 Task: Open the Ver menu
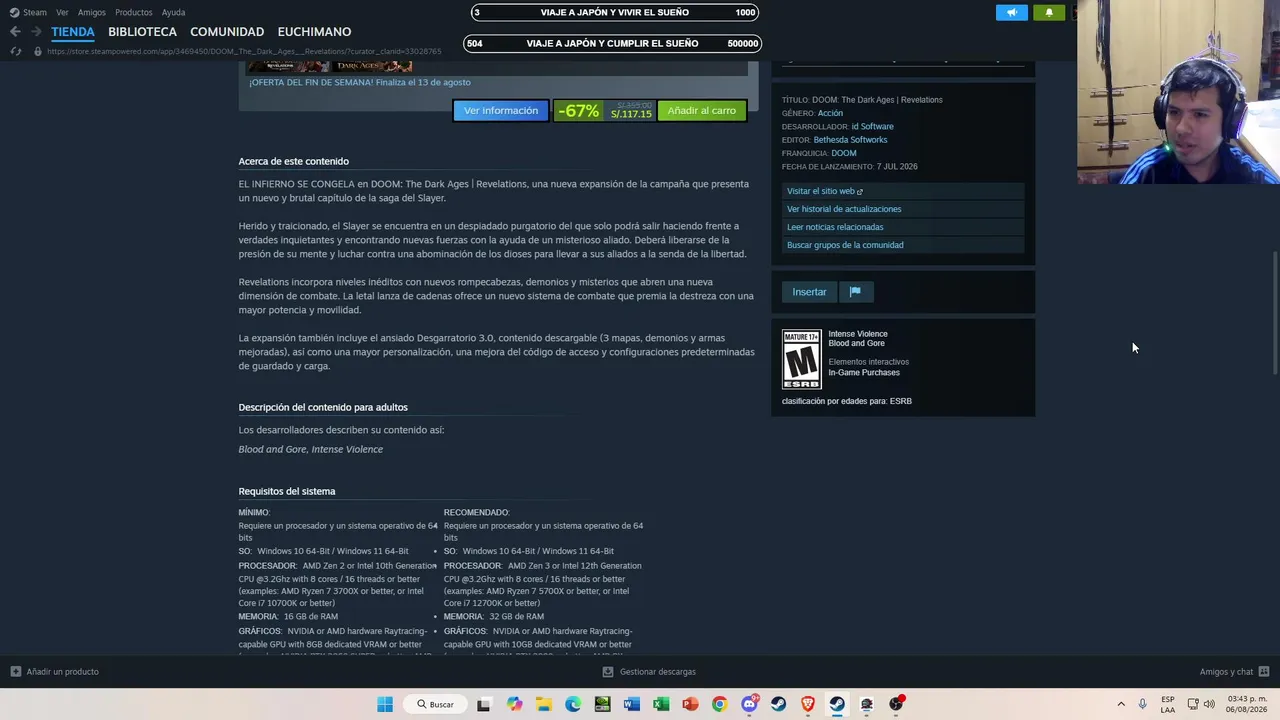pos(62,12)
